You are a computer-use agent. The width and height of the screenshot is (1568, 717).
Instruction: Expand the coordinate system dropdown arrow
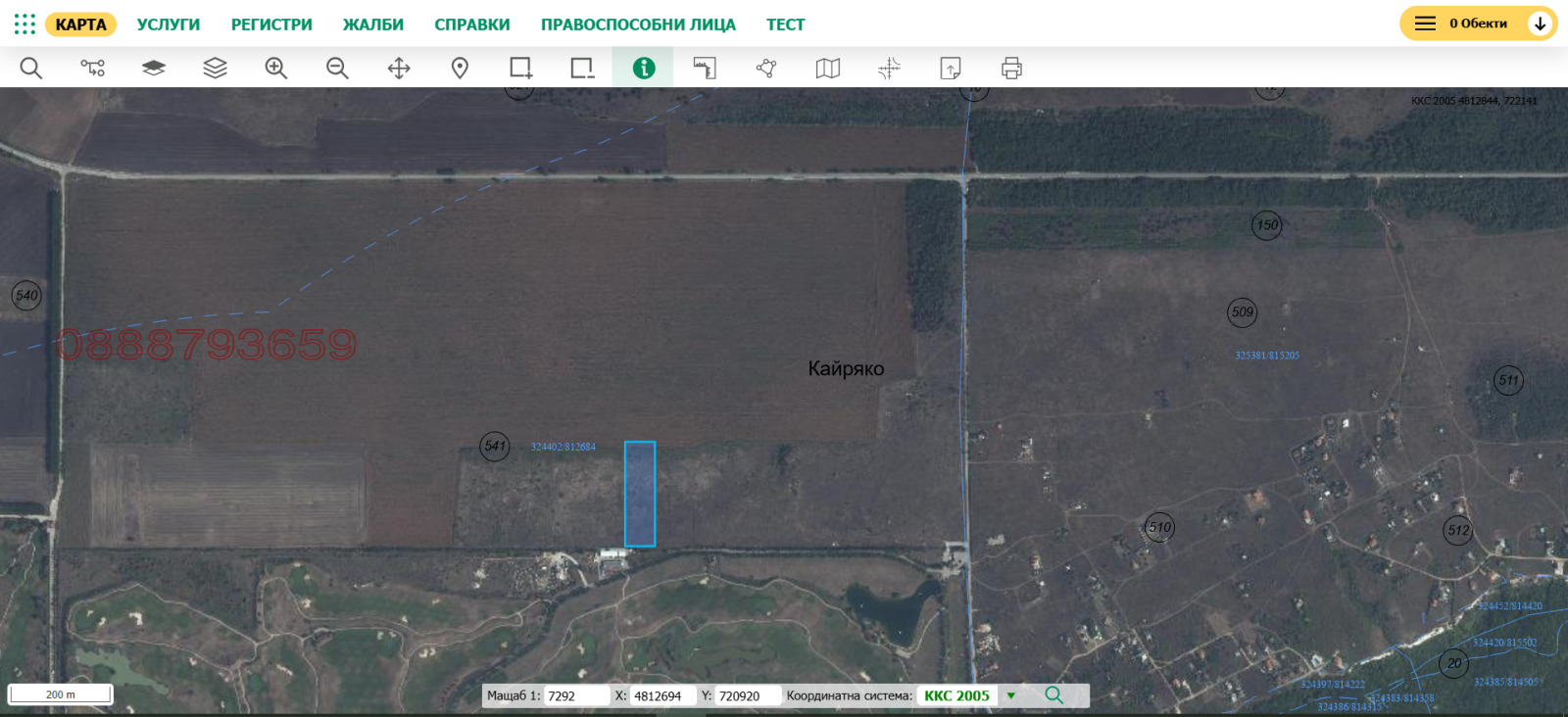tap(1011, 696)
